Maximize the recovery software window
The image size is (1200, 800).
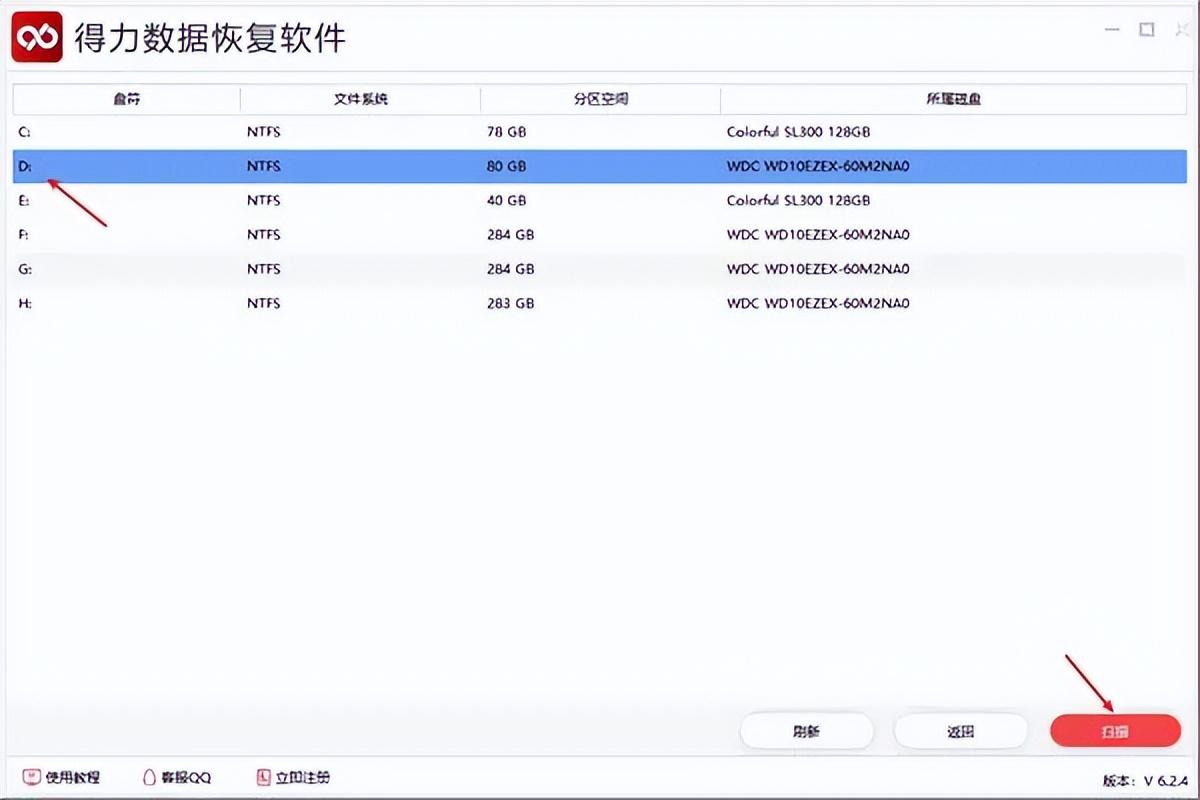(x=1147, y=30)
